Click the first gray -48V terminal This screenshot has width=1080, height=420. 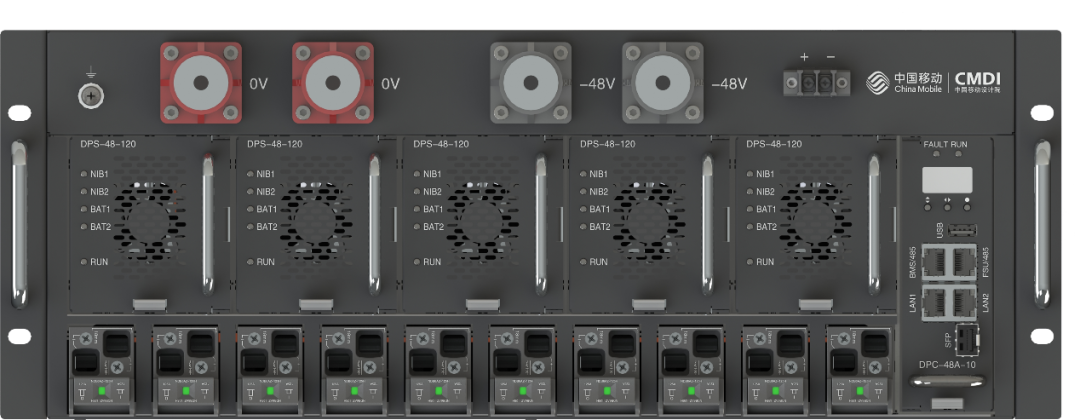pos(531,83)
